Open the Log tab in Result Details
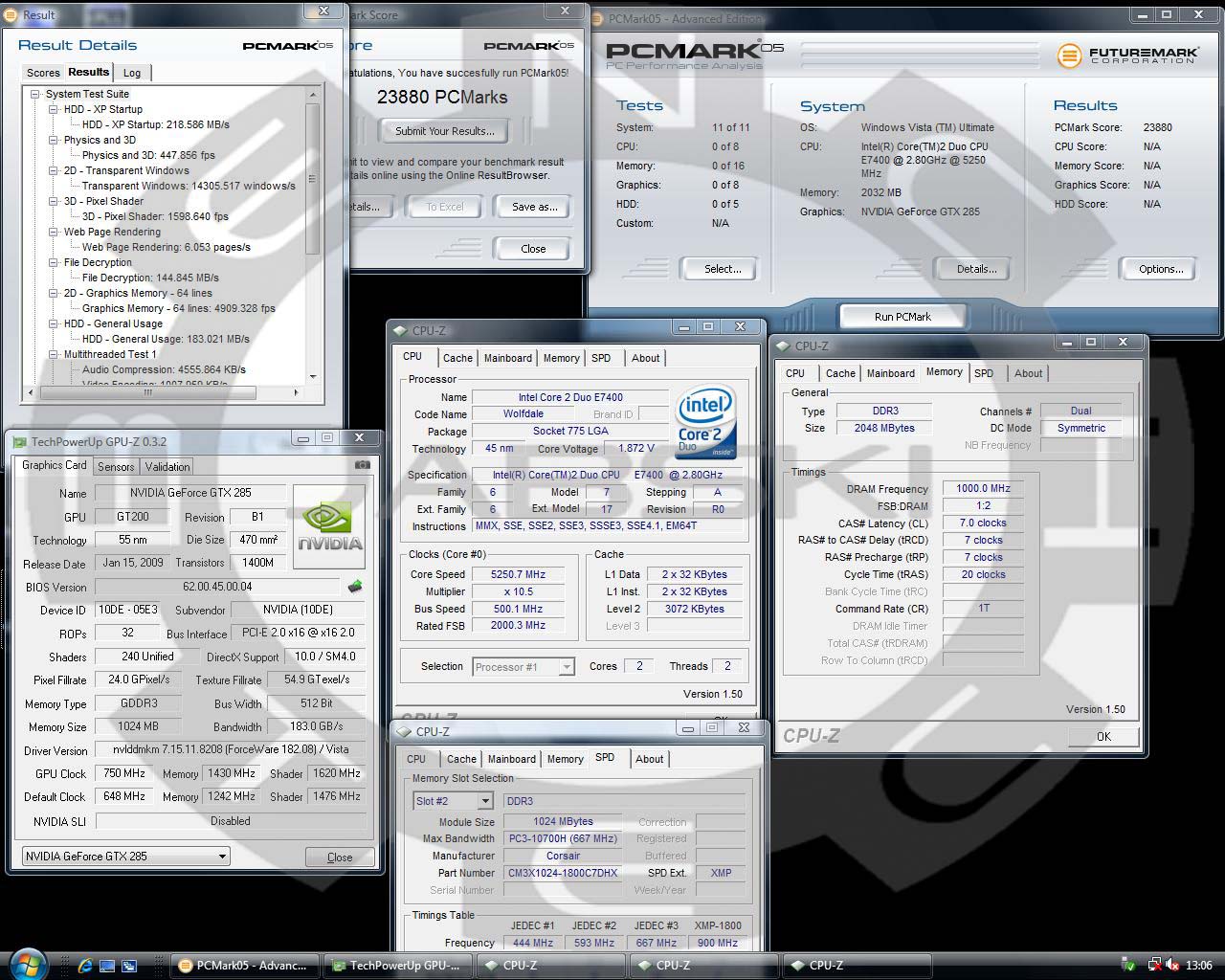 coord(132,73)
